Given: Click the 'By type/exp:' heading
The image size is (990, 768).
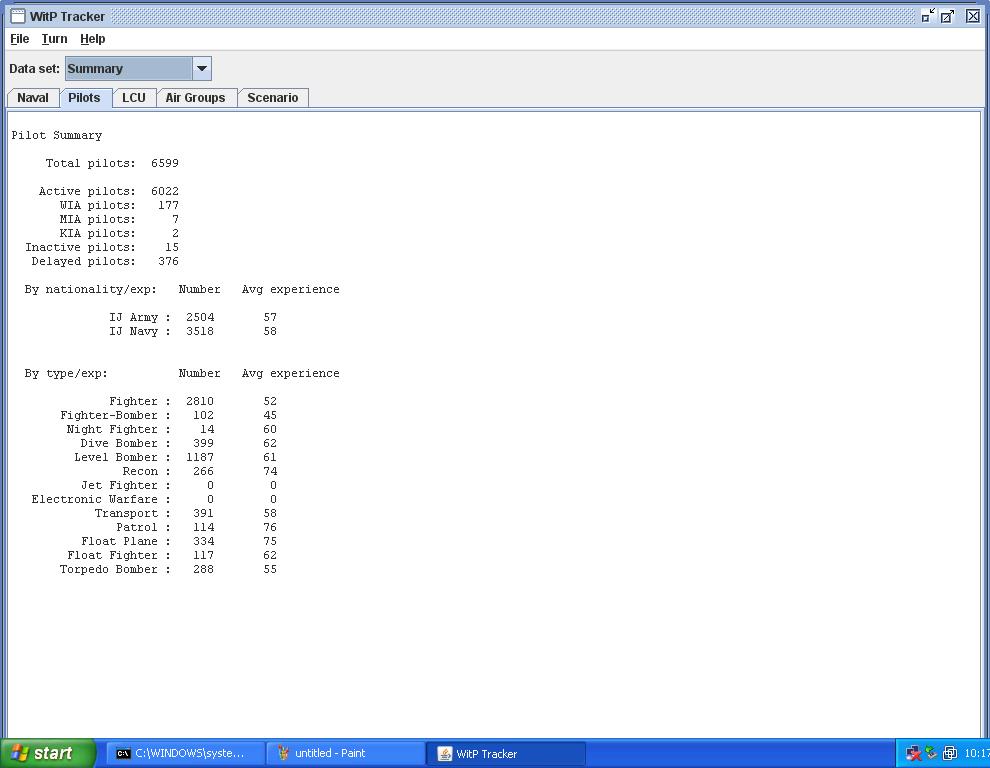Looking at the screenshot, I should click(x=66, y=373).
